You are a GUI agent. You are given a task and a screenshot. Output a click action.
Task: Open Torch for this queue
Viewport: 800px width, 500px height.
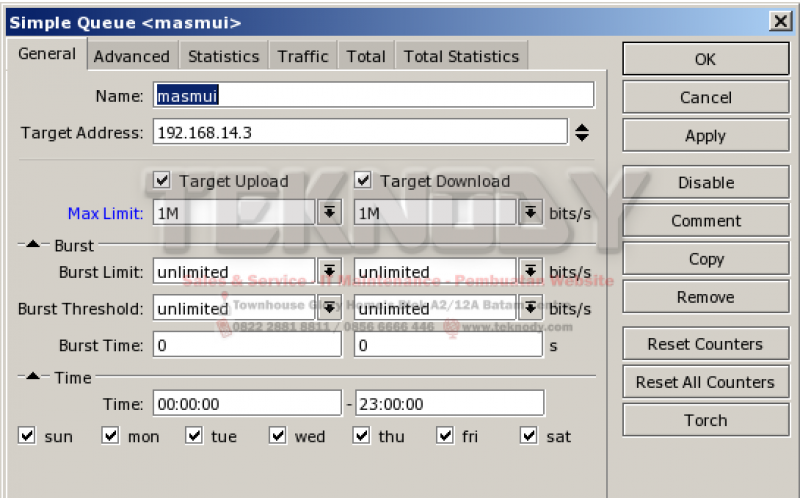point(706,420)
